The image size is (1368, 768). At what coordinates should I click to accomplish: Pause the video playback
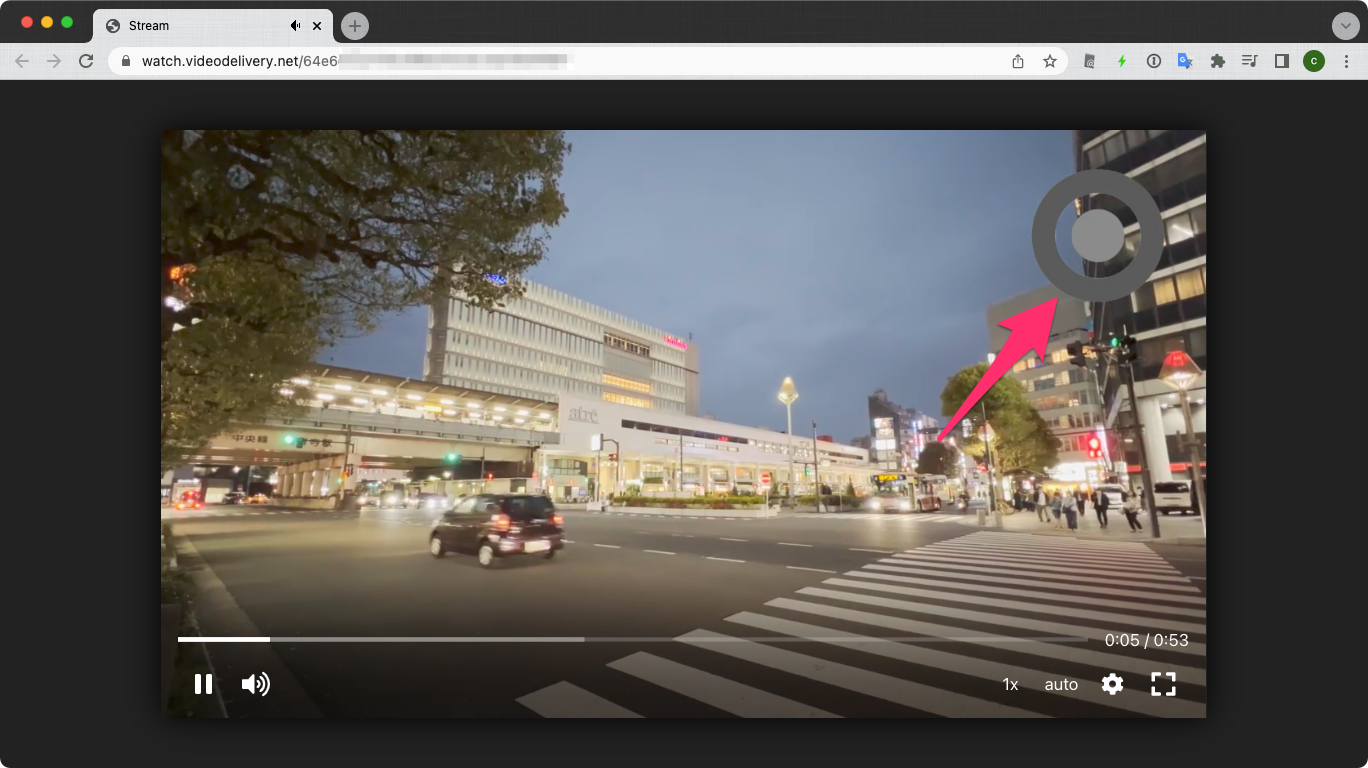203,684
